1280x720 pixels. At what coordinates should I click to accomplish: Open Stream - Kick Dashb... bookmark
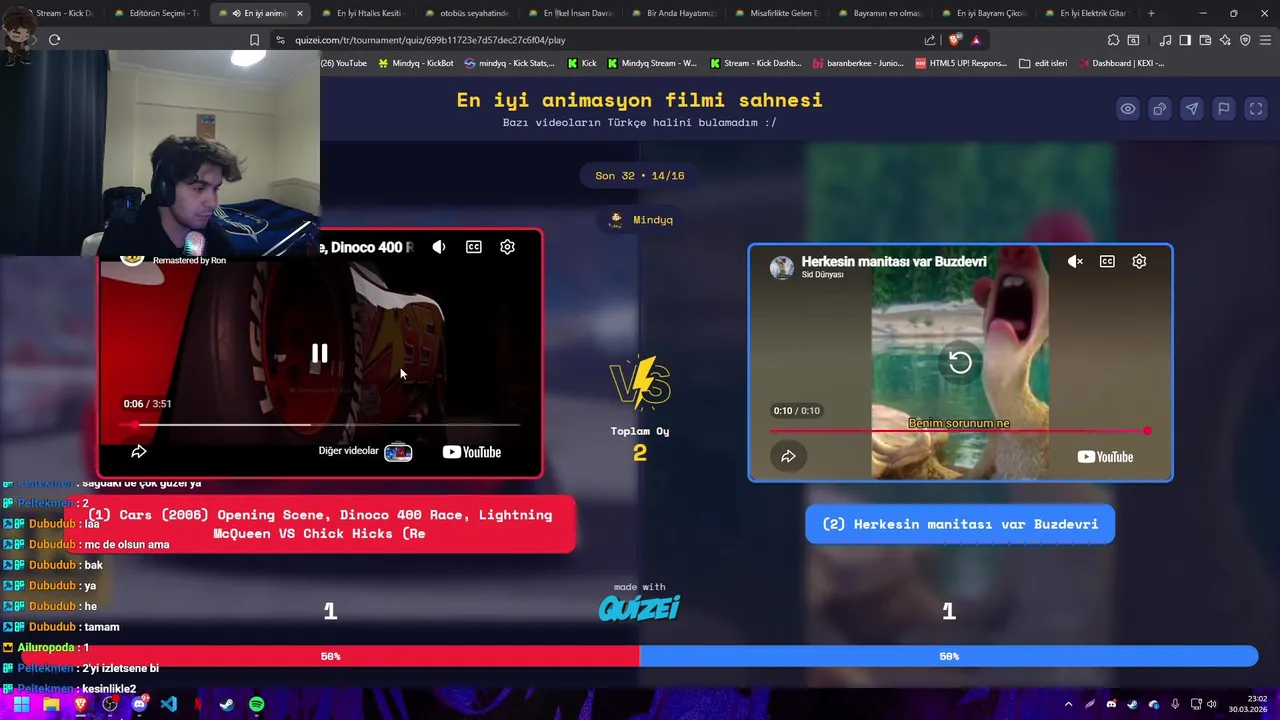point(756,63)
